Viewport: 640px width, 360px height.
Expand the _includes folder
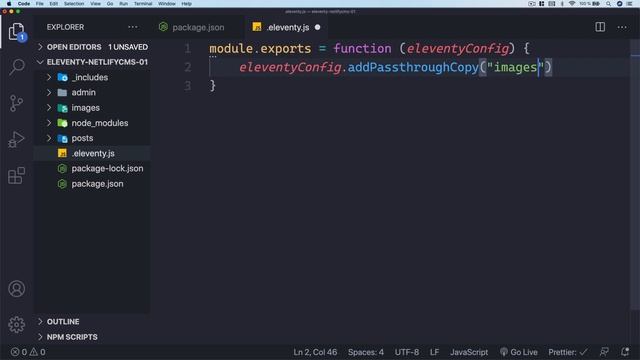point(49,77)
